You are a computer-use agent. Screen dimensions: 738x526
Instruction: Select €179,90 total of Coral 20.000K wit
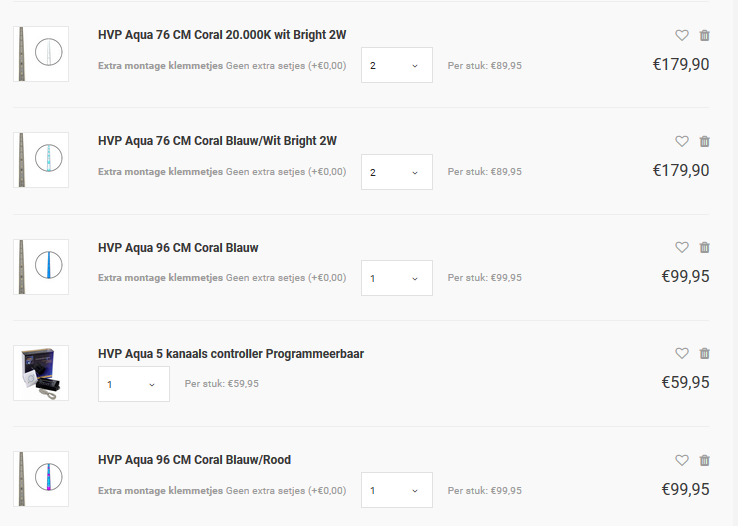click(x=681, y=64)
